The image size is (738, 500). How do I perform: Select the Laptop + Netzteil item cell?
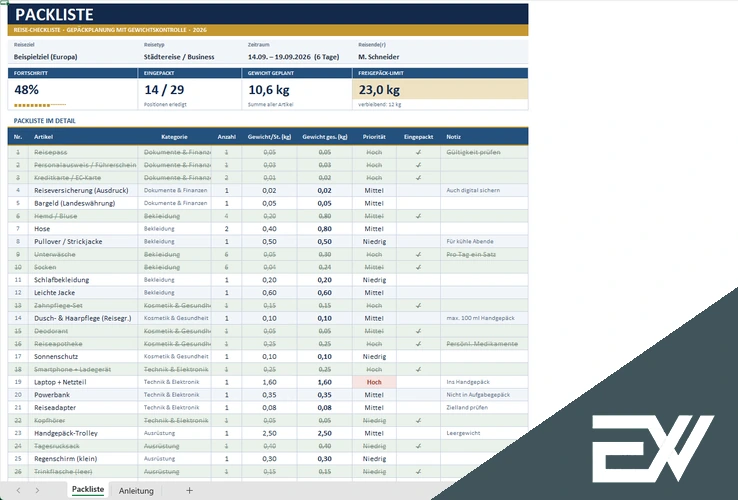(83, 382)
